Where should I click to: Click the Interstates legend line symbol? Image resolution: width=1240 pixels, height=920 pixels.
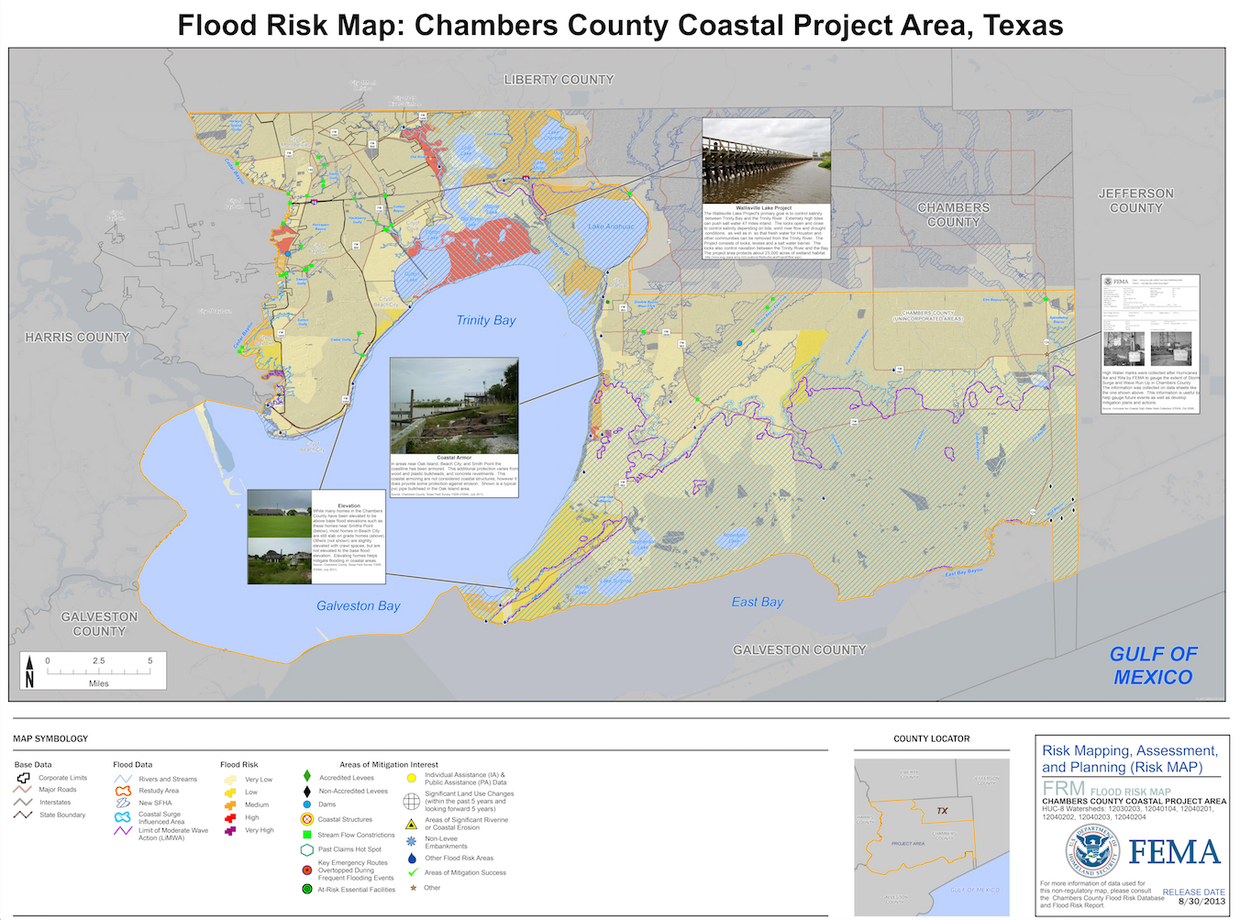click(23, 802)
